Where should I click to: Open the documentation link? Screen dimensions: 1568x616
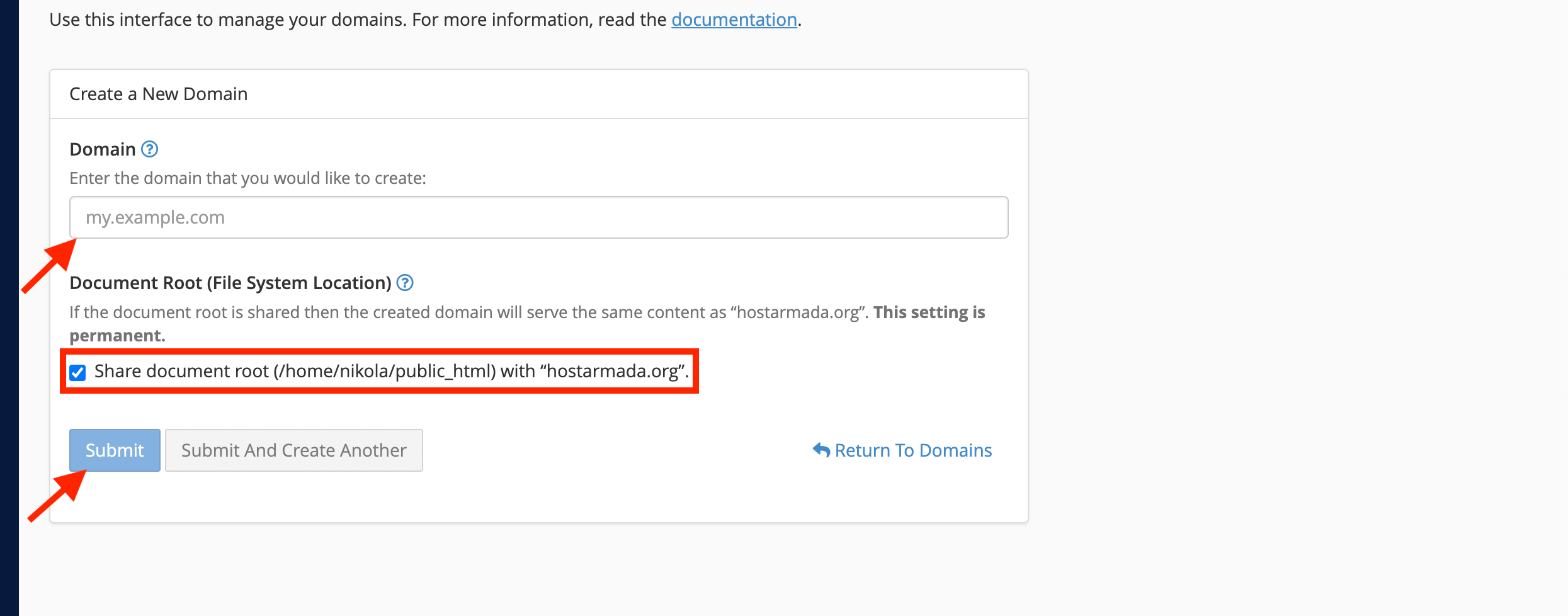734,20
